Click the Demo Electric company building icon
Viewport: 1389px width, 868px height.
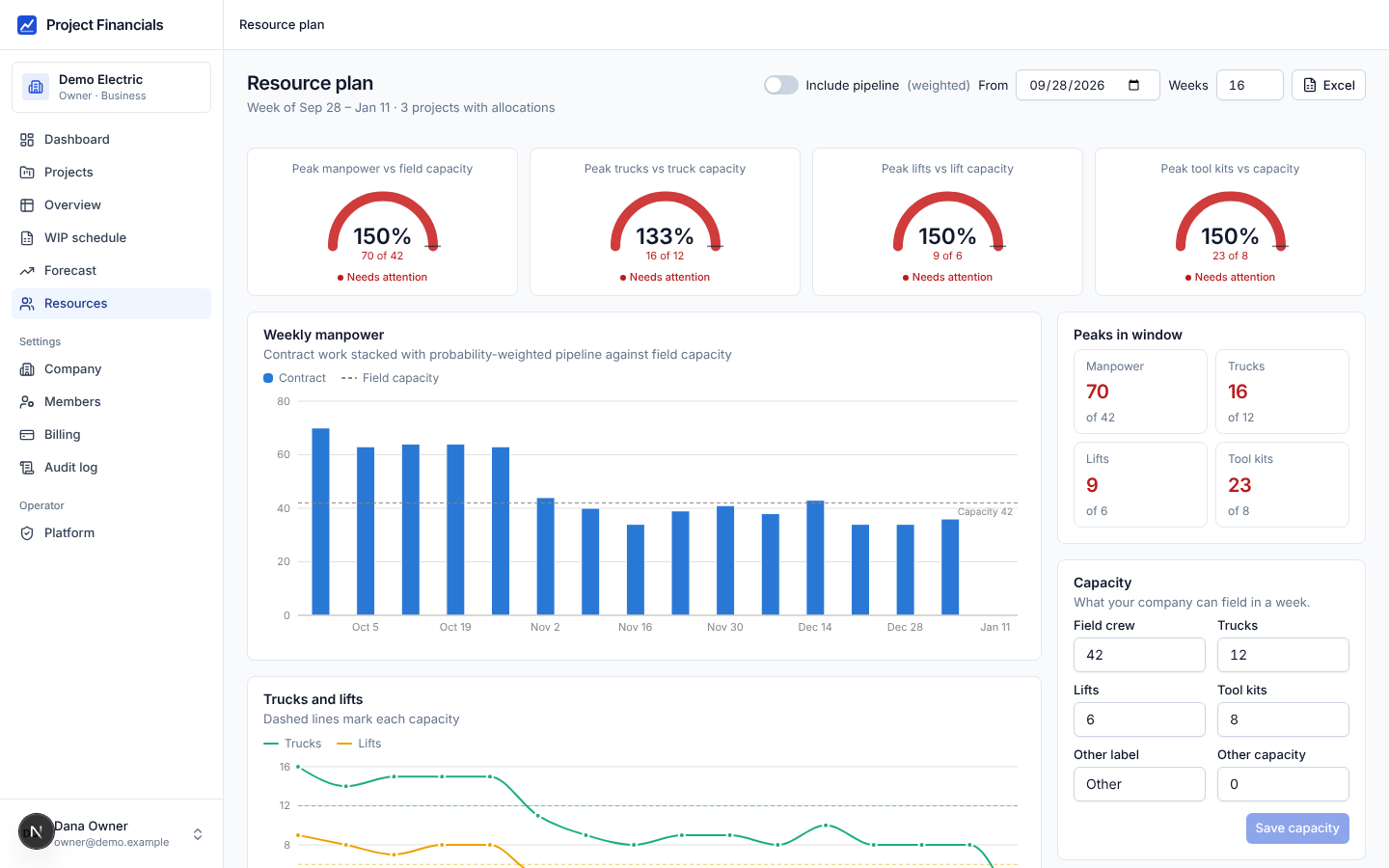(36, 87)
